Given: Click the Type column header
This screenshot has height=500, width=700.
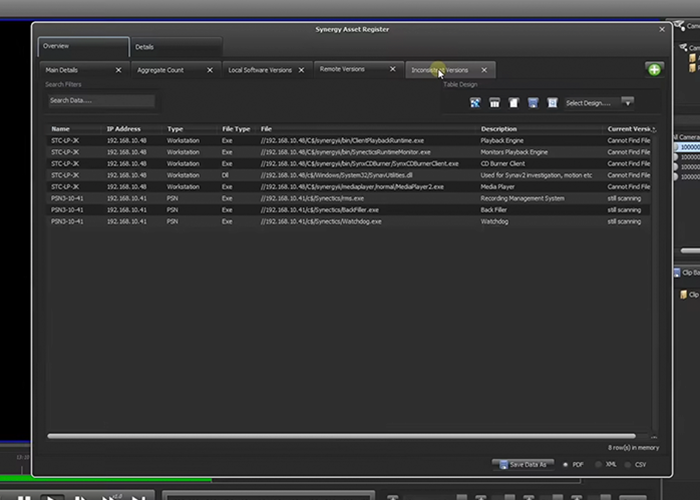Looking at the screenshot, I should [175, 129].
